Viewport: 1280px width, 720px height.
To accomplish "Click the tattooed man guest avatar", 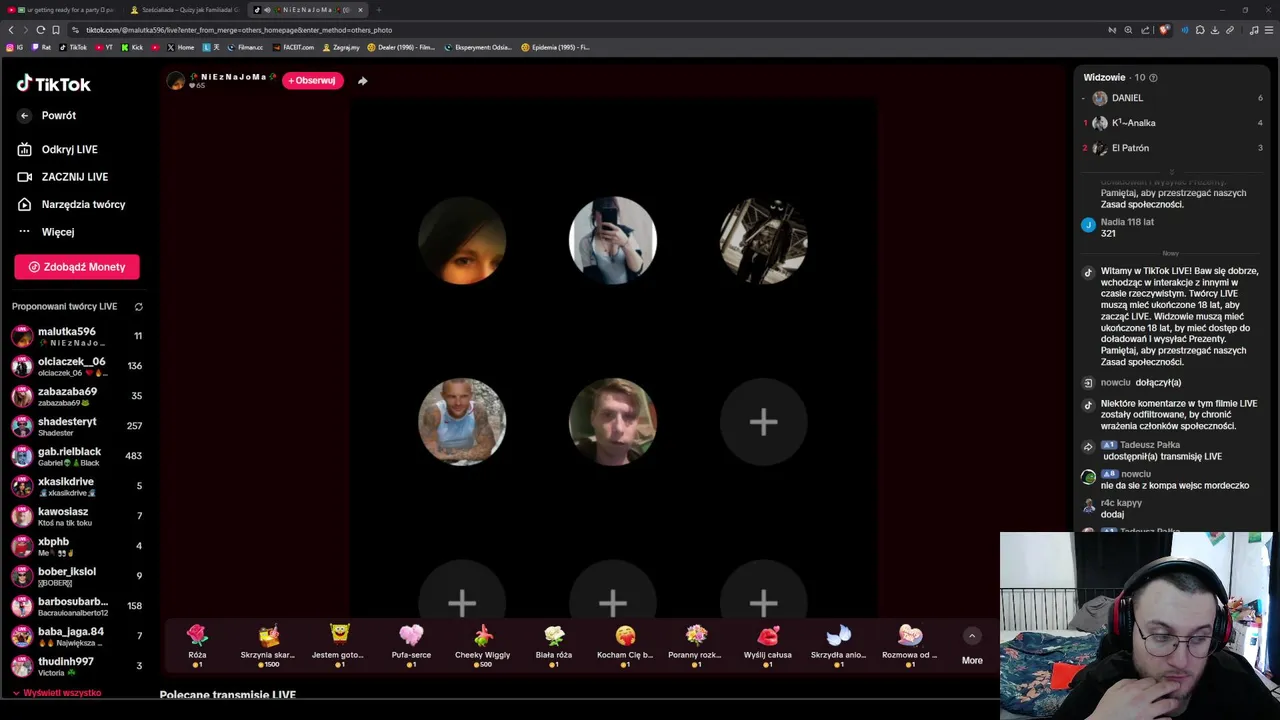I will pos(462,422).
